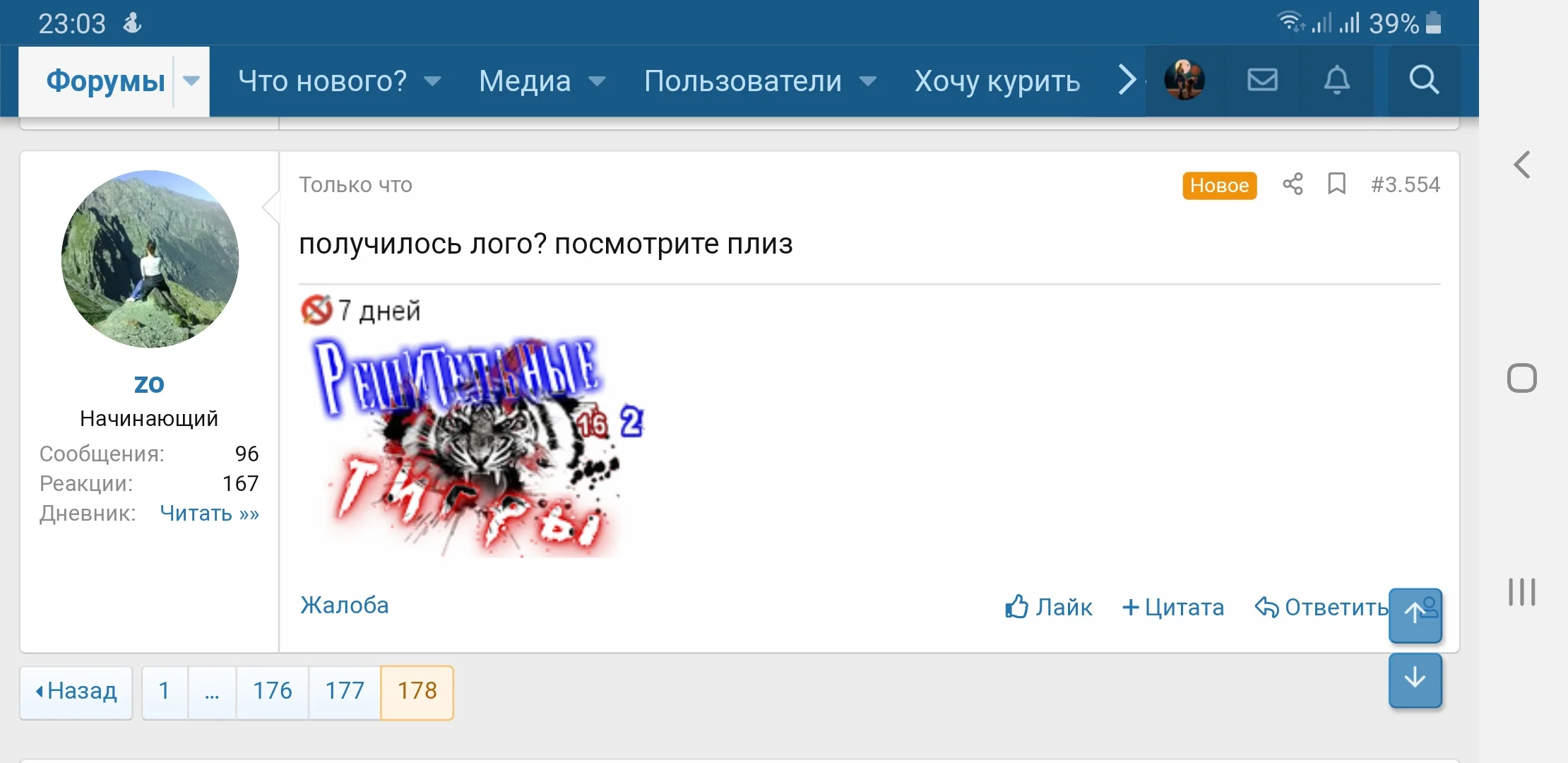Add post to multi-quote with Цитата
Viewport: 1568px width, 763px height.
coord(1173,607)
